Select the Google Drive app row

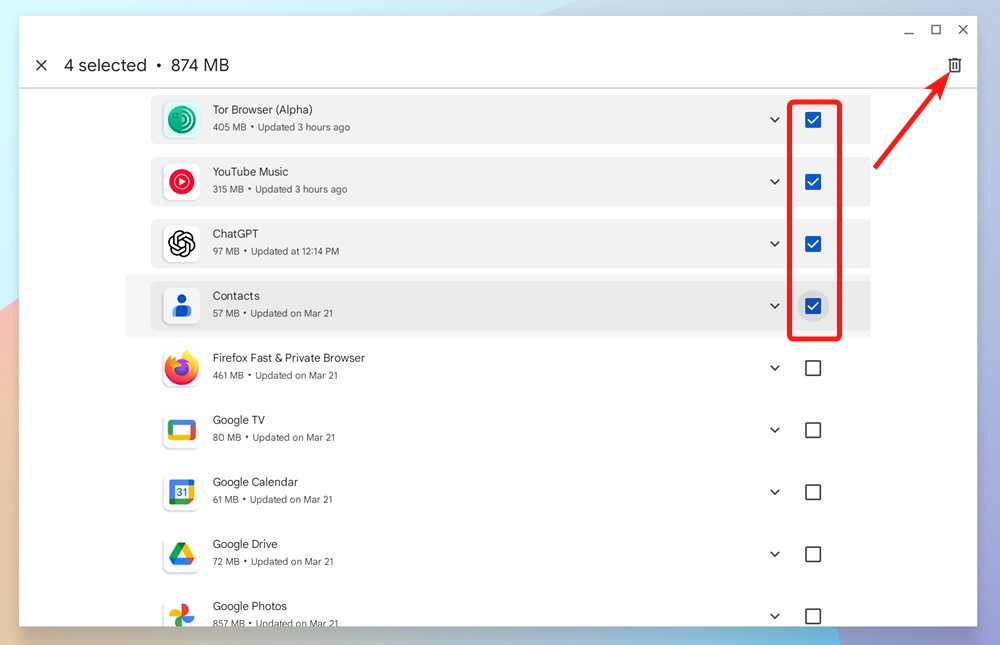(x=450, y=553)
